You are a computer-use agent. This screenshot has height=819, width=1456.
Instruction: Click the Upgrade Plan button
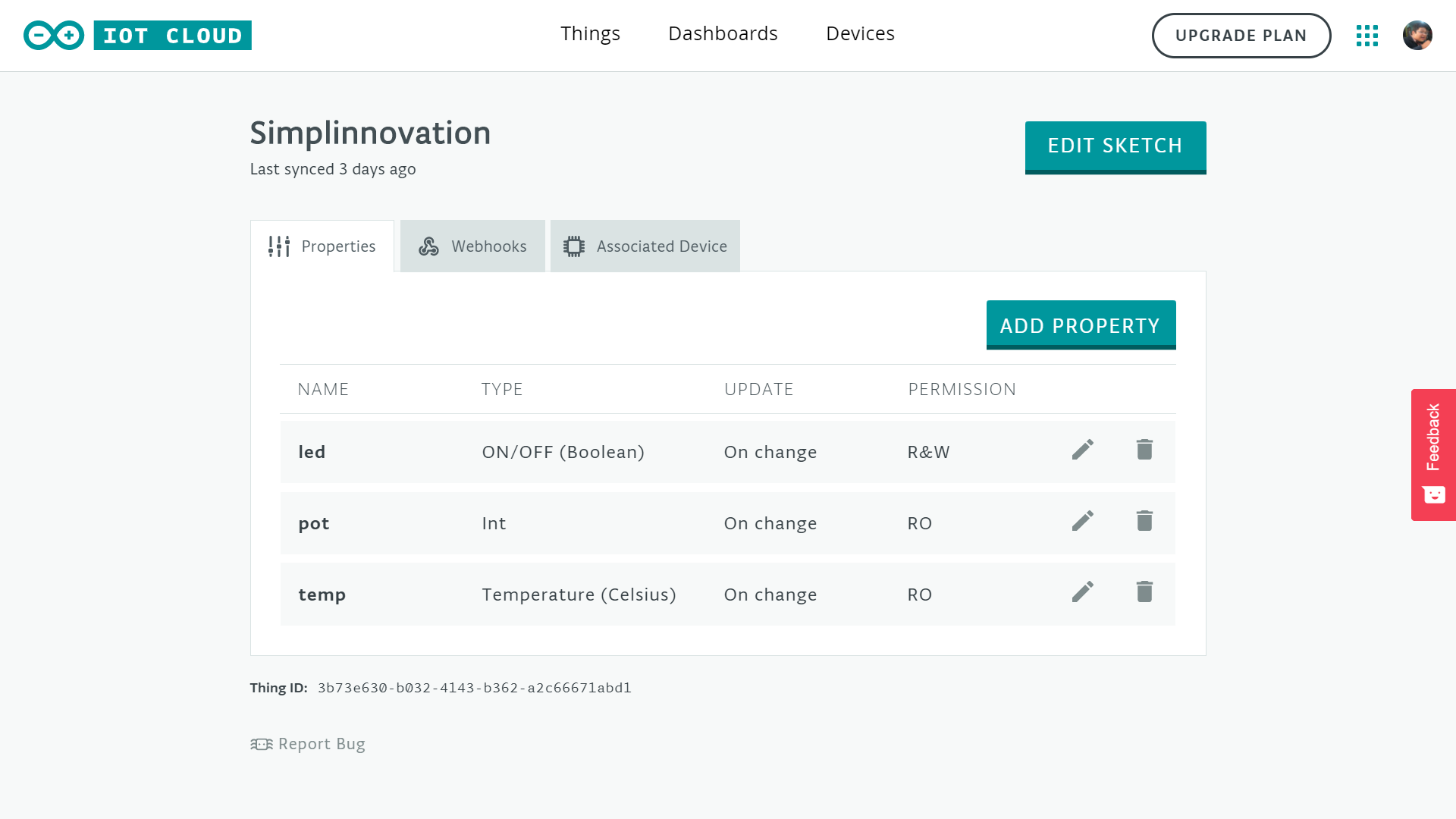pos(1241,36)
